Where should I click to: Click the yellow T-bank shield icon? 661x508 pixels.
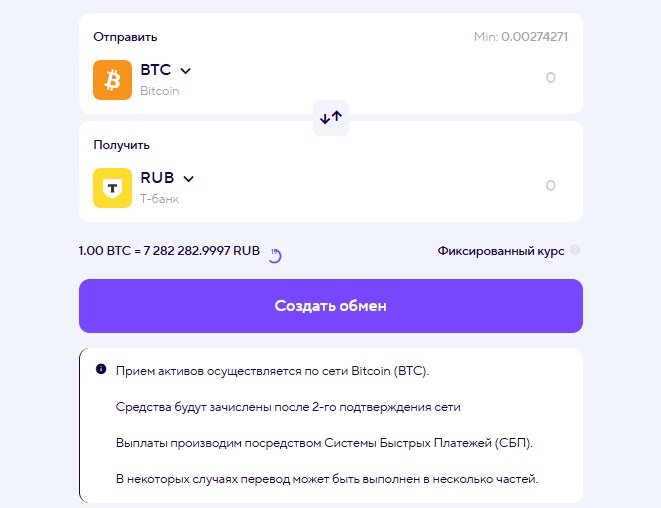click(x=113, y=187)
